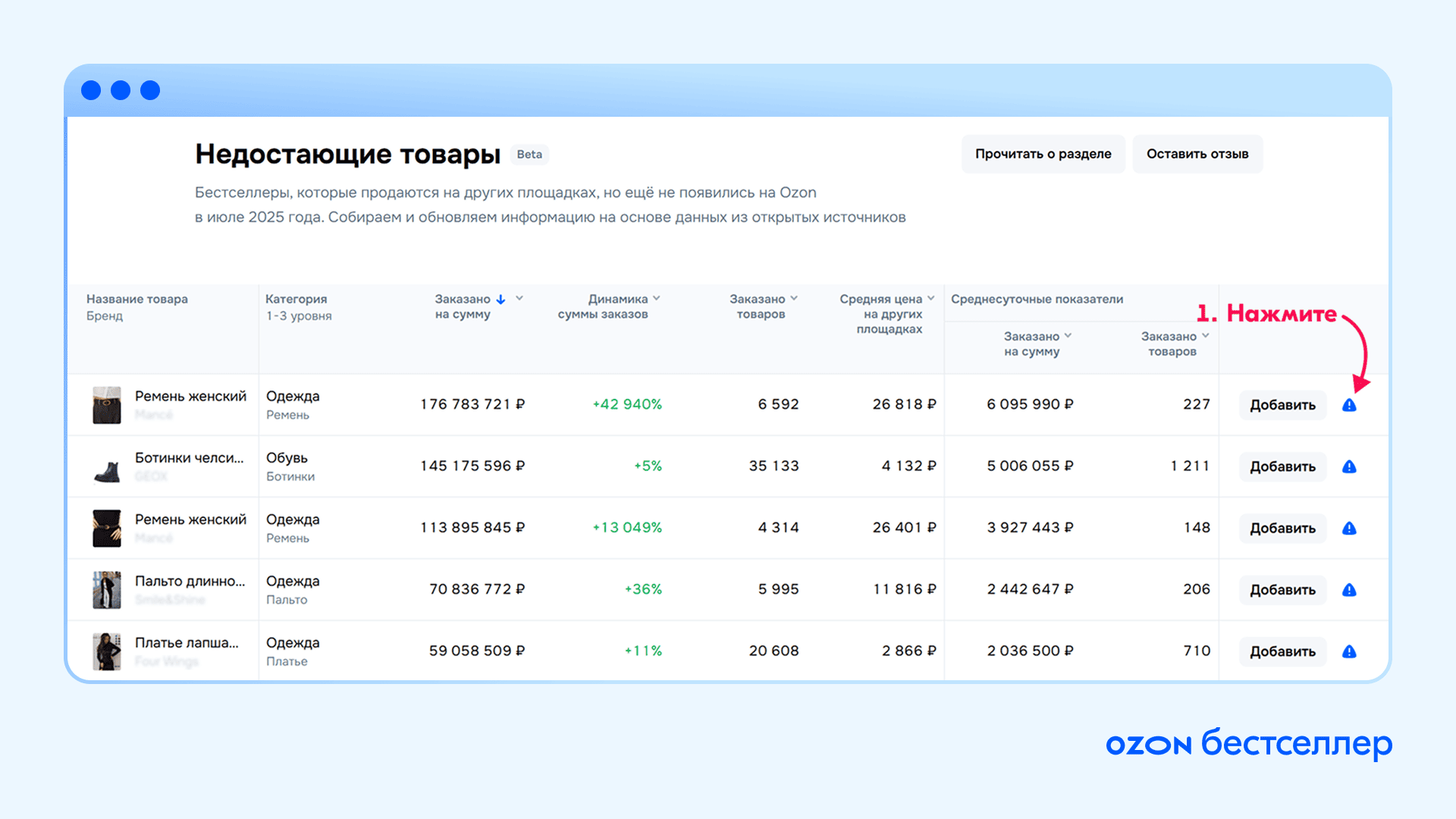1456x819 pixels.
Task: Click the blue warning icon in the 113 895 845 ₽ row
Action: 1349,528
